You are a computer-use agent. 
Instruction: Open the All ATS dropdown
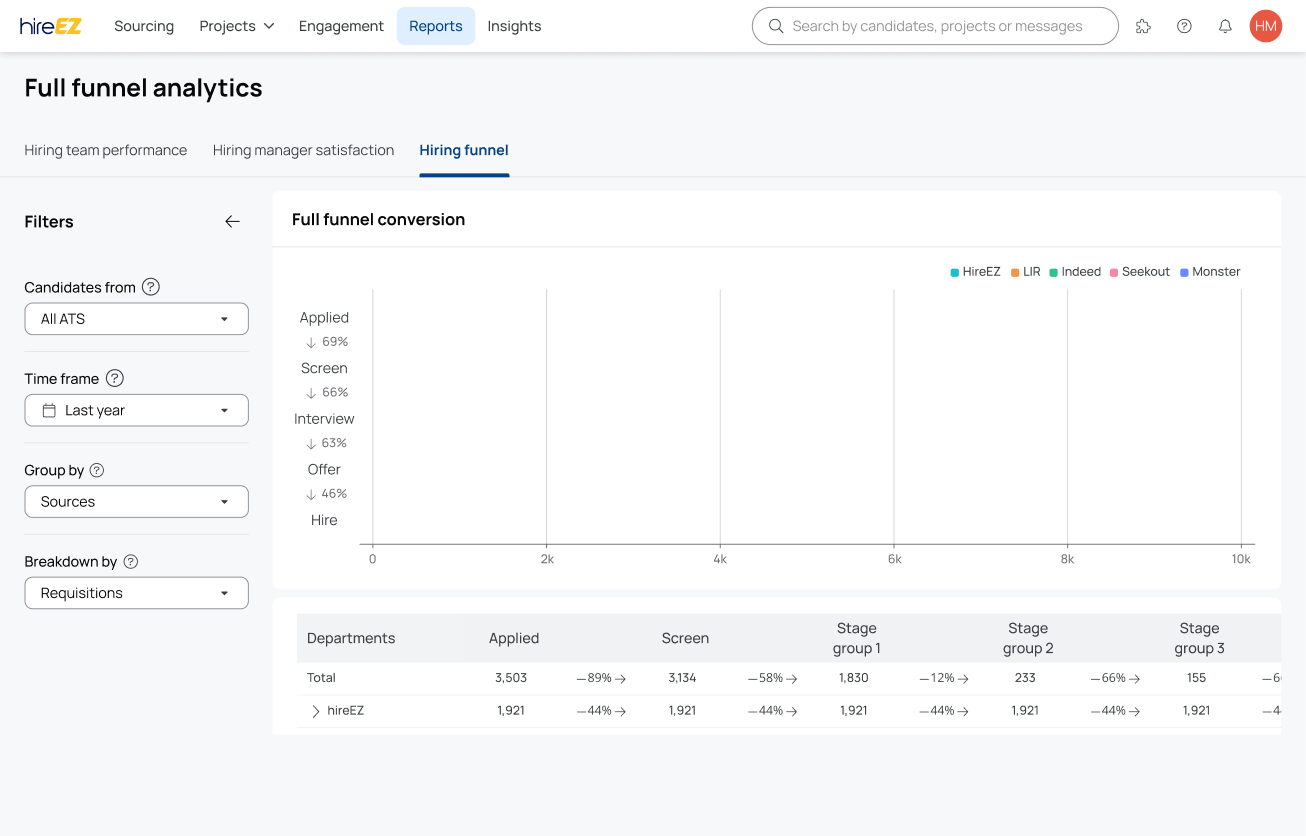tap(136, 319)
